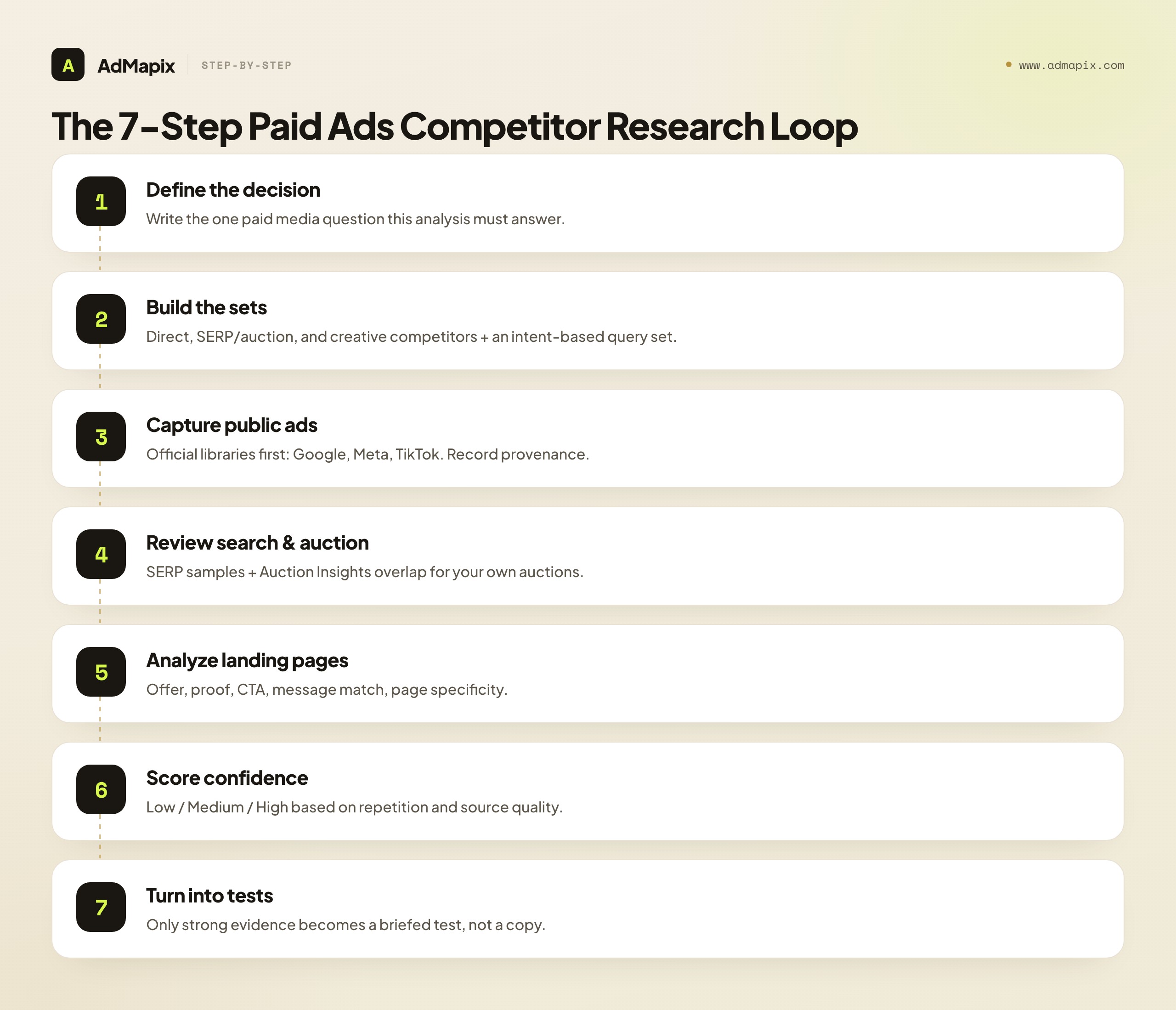Click the AdMapix logo icon

tap(68, 65)
